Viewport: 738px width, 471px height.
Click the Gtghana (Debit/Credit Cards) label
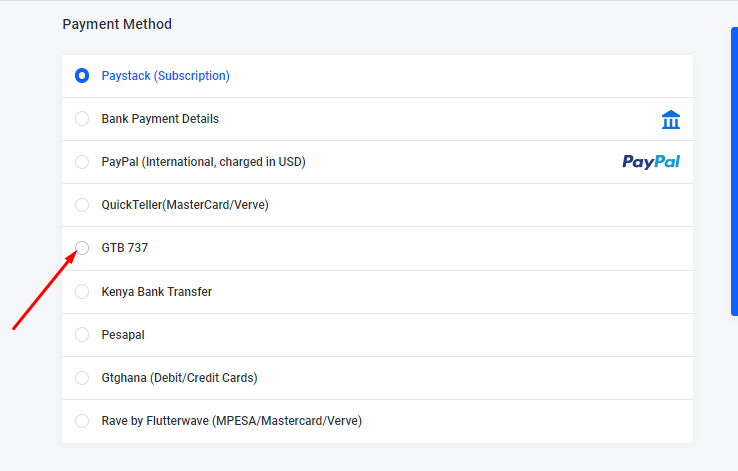(x=179, y=378)
